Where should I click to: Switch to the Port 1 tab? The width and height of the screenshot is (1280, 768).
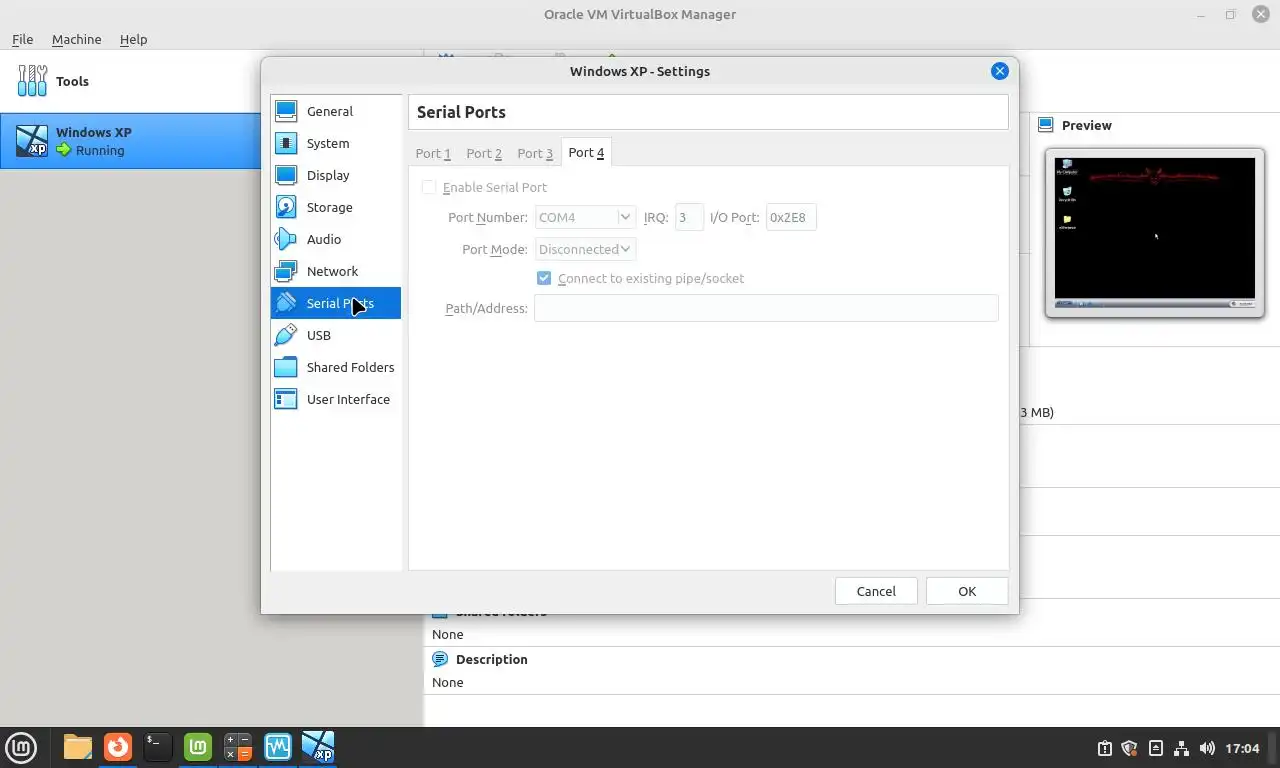[x=433, y=153]
